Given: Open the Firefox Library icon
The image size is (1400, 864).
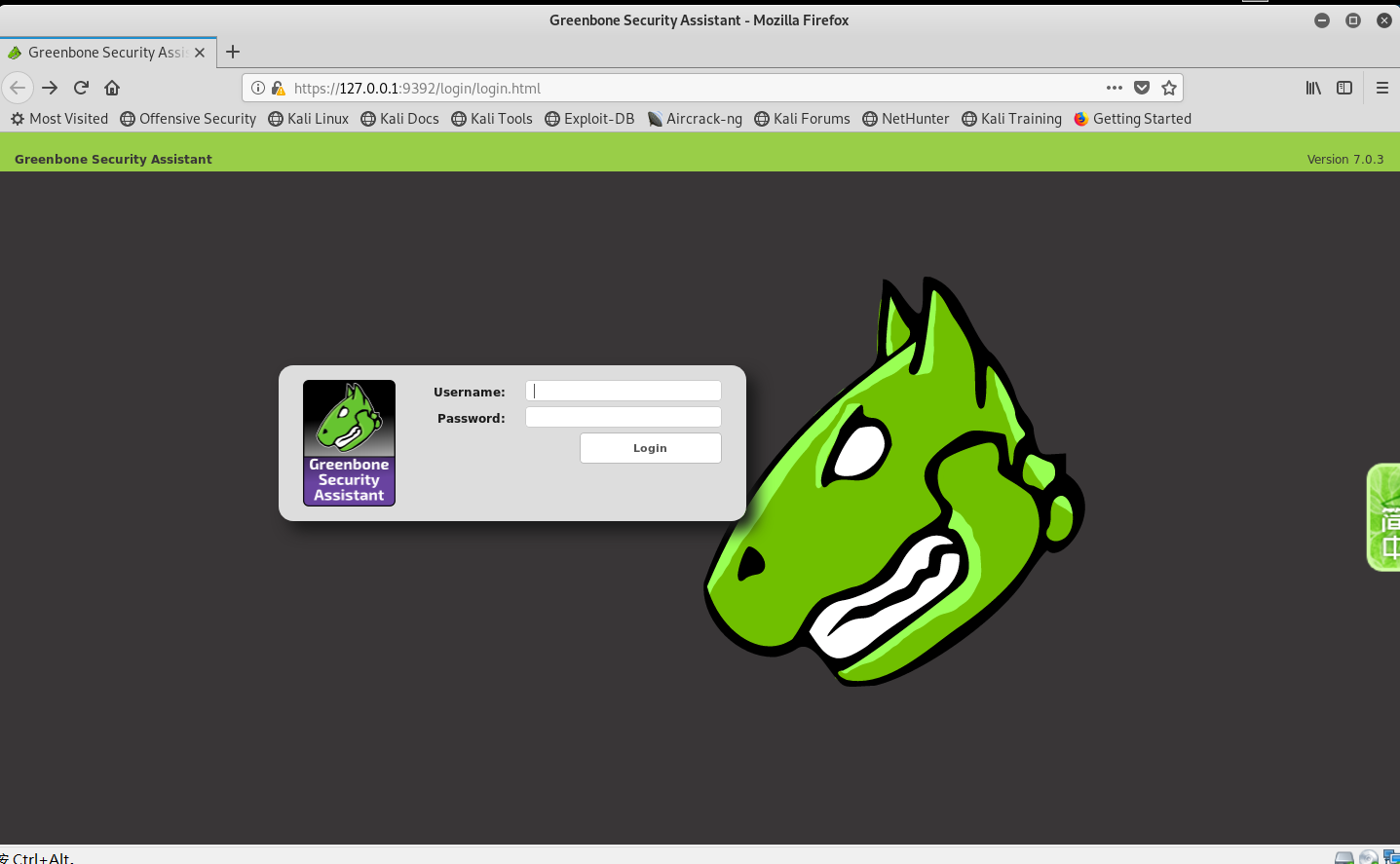Looking at the screenshot, I should (x=1313, y=88).
